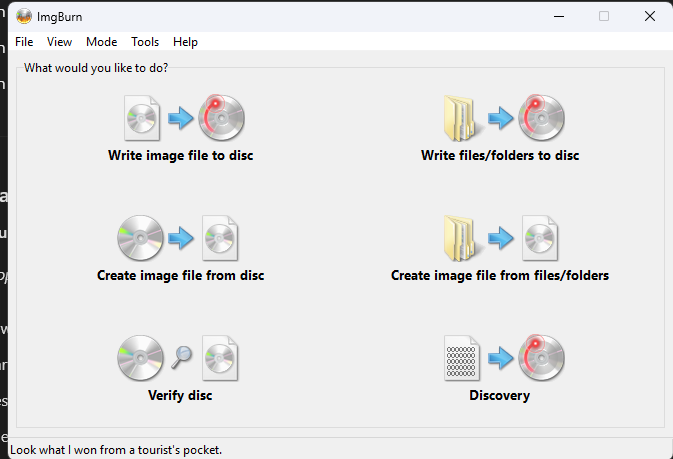Select the 'Verify disc' label

180,395
